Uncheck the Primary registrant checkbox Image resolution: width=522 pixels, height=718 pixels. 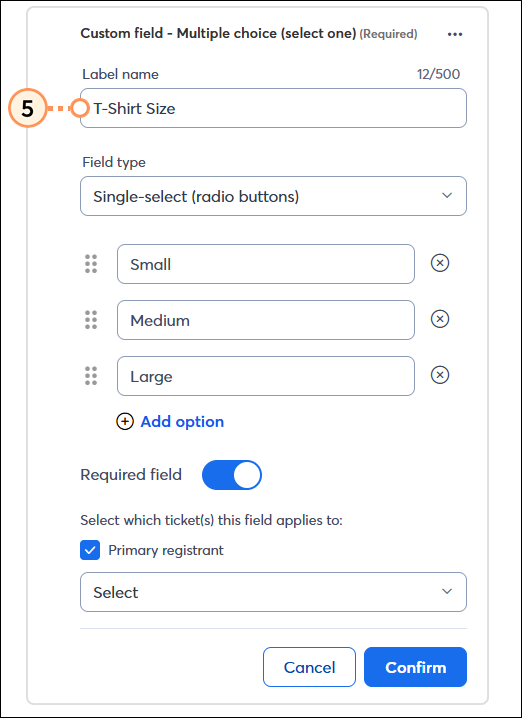[90, 550]
